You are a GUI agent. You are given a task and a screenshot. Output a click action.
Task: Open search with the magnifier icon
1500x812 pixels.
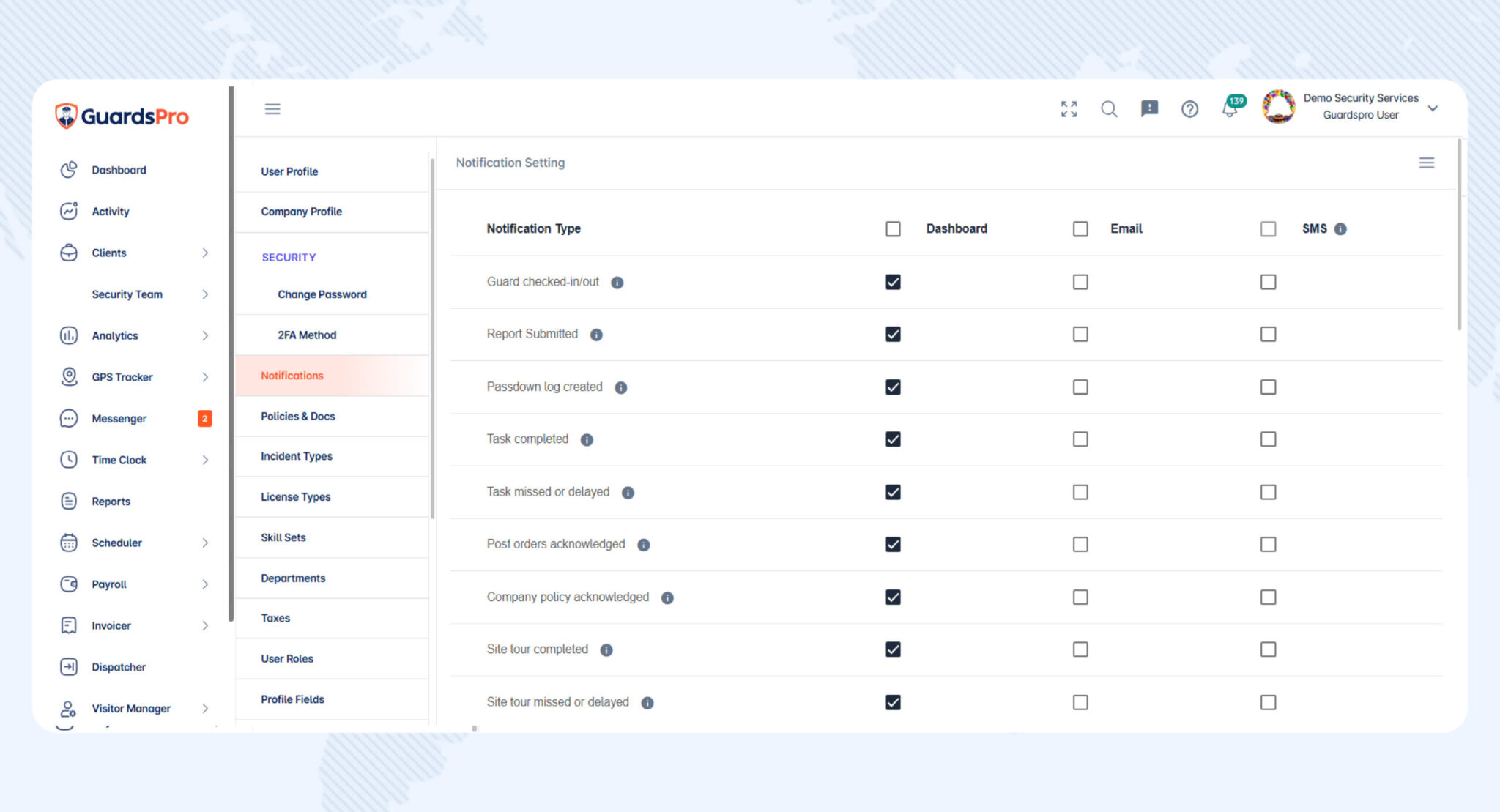click(x=1109, y=109)
